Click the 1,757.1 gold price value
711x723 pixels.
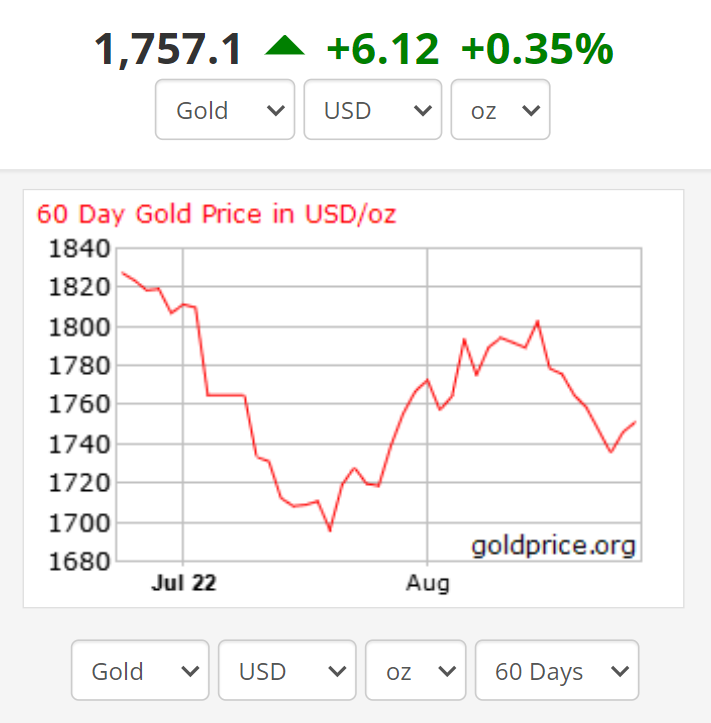tap(168, 49)
